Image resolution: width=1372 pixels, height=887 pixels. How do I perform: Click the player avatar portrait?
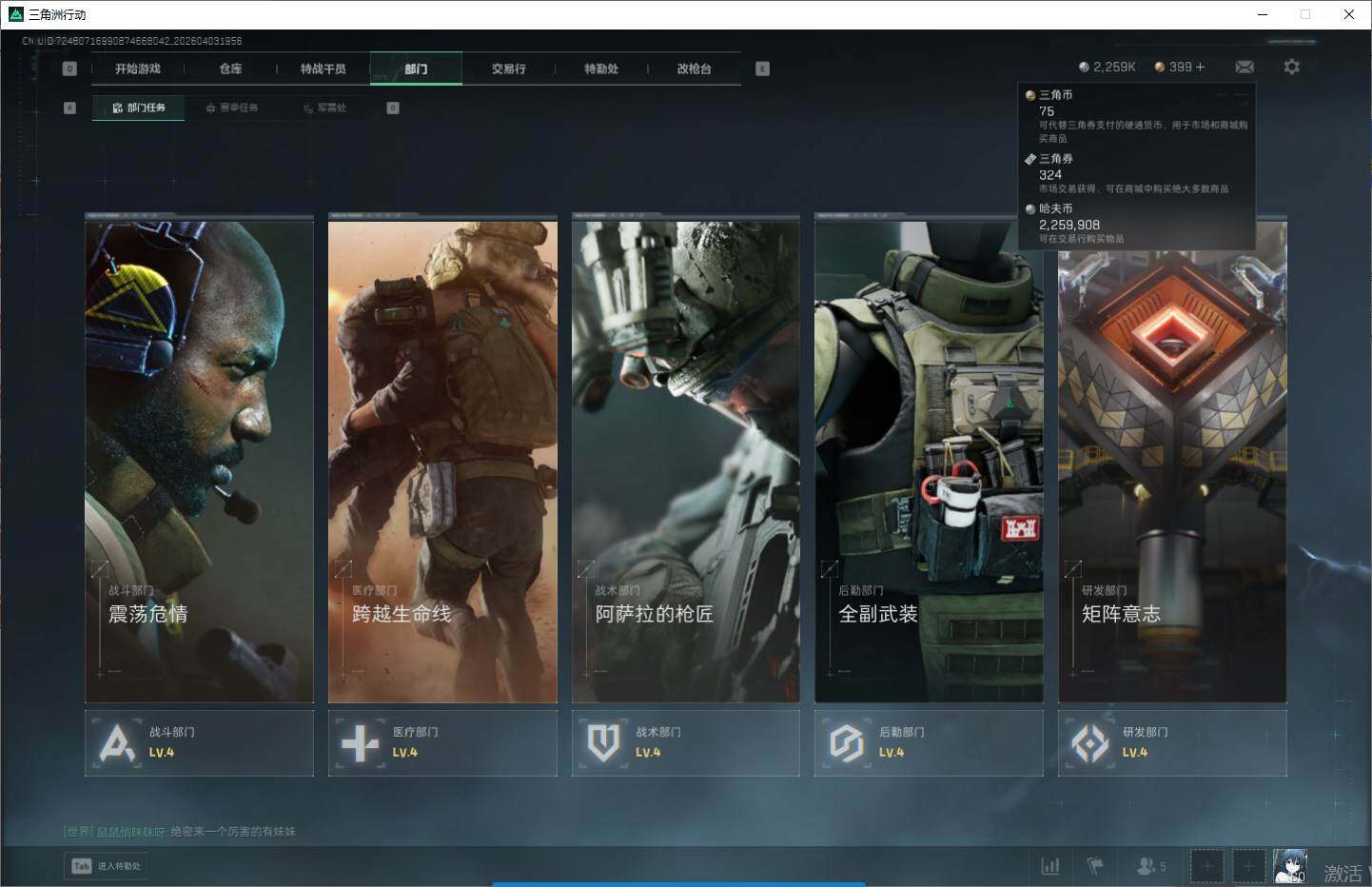pyautogui.click(x=1289, y=866)
